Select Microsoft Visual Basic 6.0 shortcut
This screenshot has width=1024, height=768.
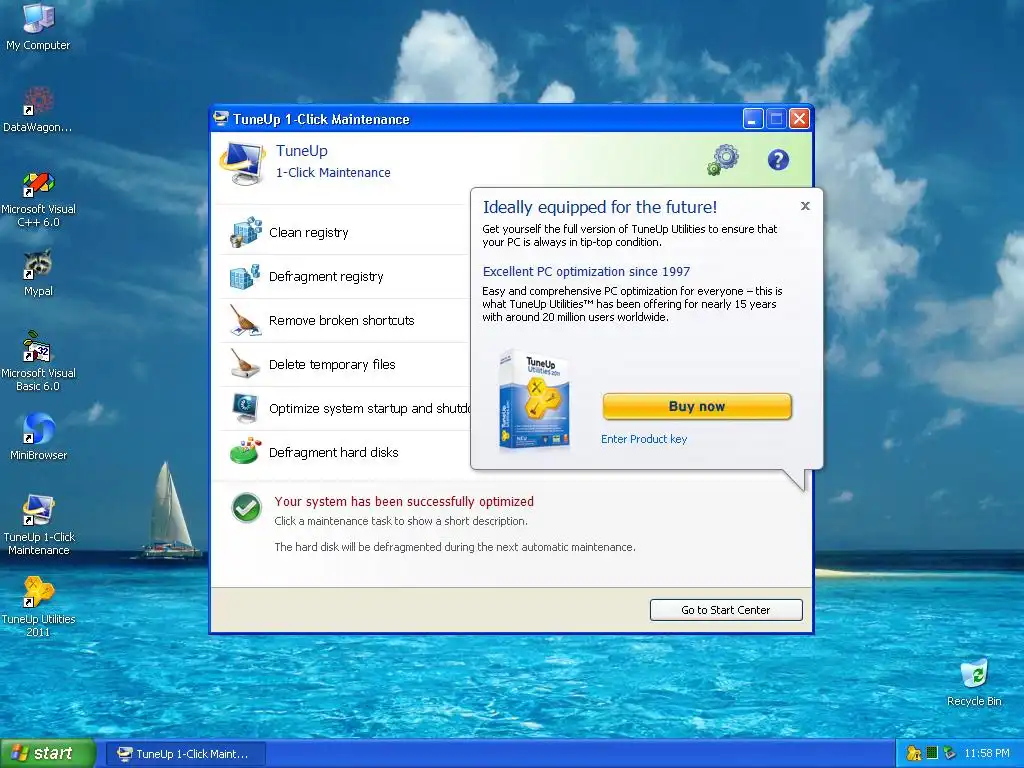[38, 362]
